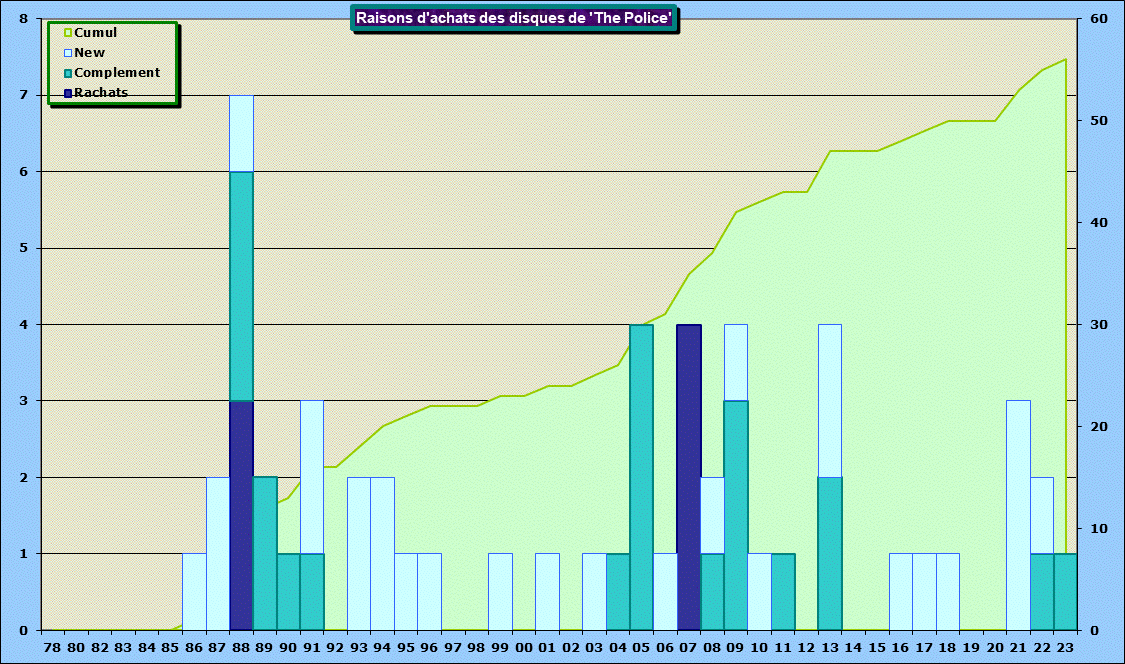1125x664 pixels.
Task: Click the Cumul legend color marker
Action: [x=68, y=33]
